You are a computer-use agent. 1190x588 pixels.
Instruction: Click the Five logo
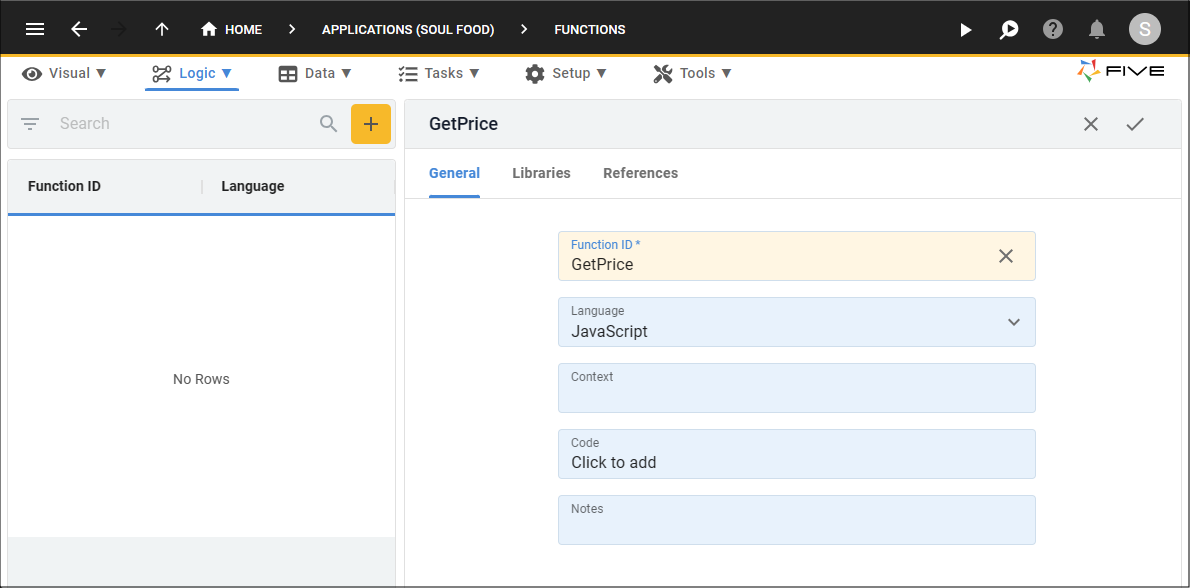tap(1120, 71)
